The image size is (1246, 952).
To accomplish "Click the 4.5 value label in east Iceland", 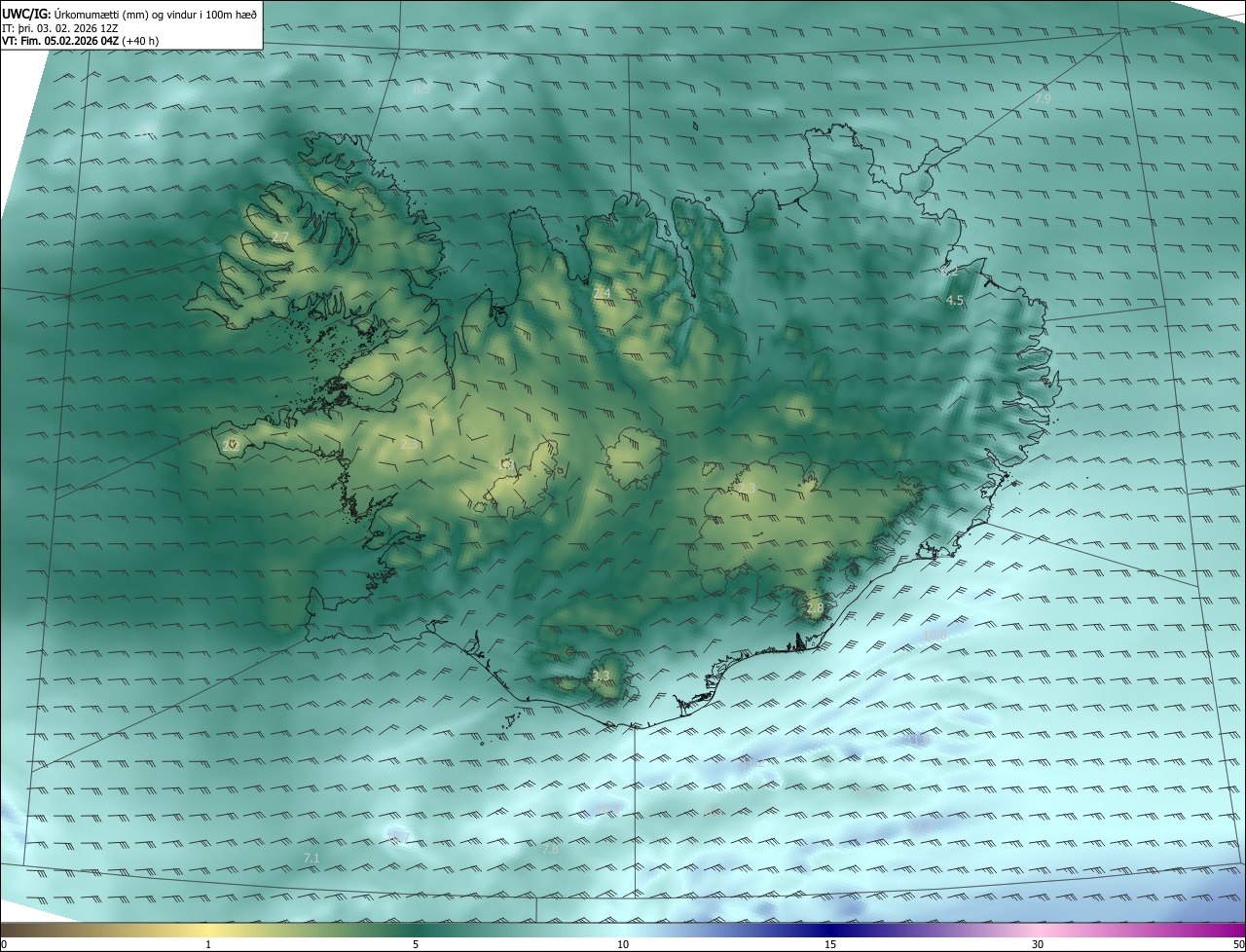I will click(955, 301).
